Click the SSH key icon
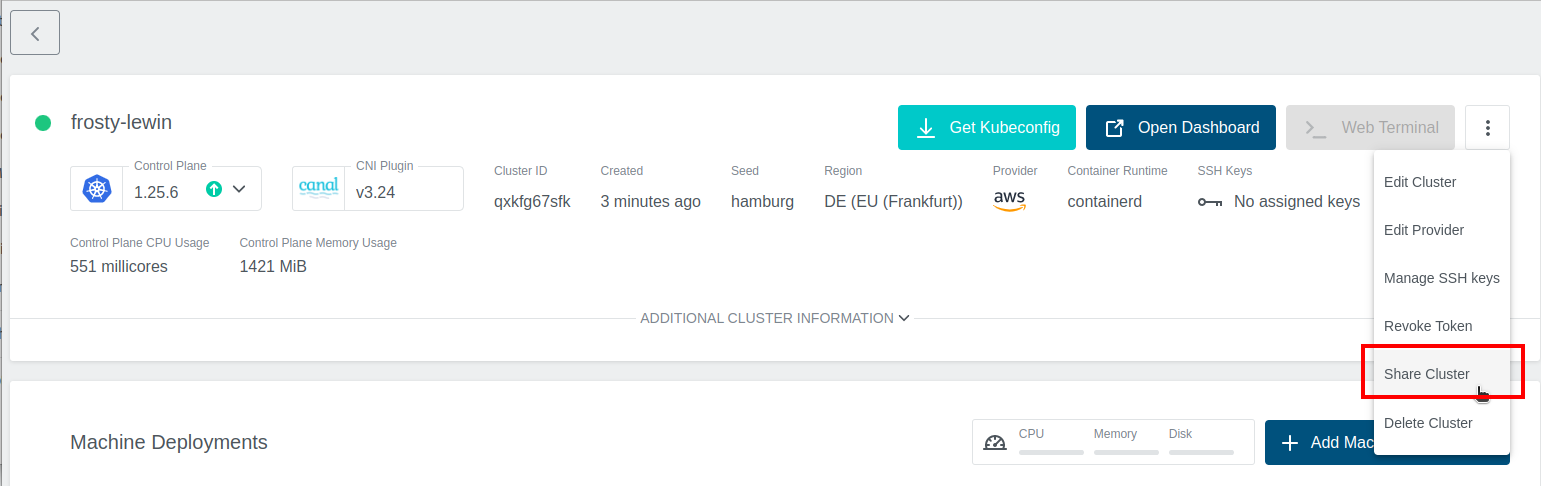Image resolution: width=1541 pixels, height=486 pixels. 1210,202
